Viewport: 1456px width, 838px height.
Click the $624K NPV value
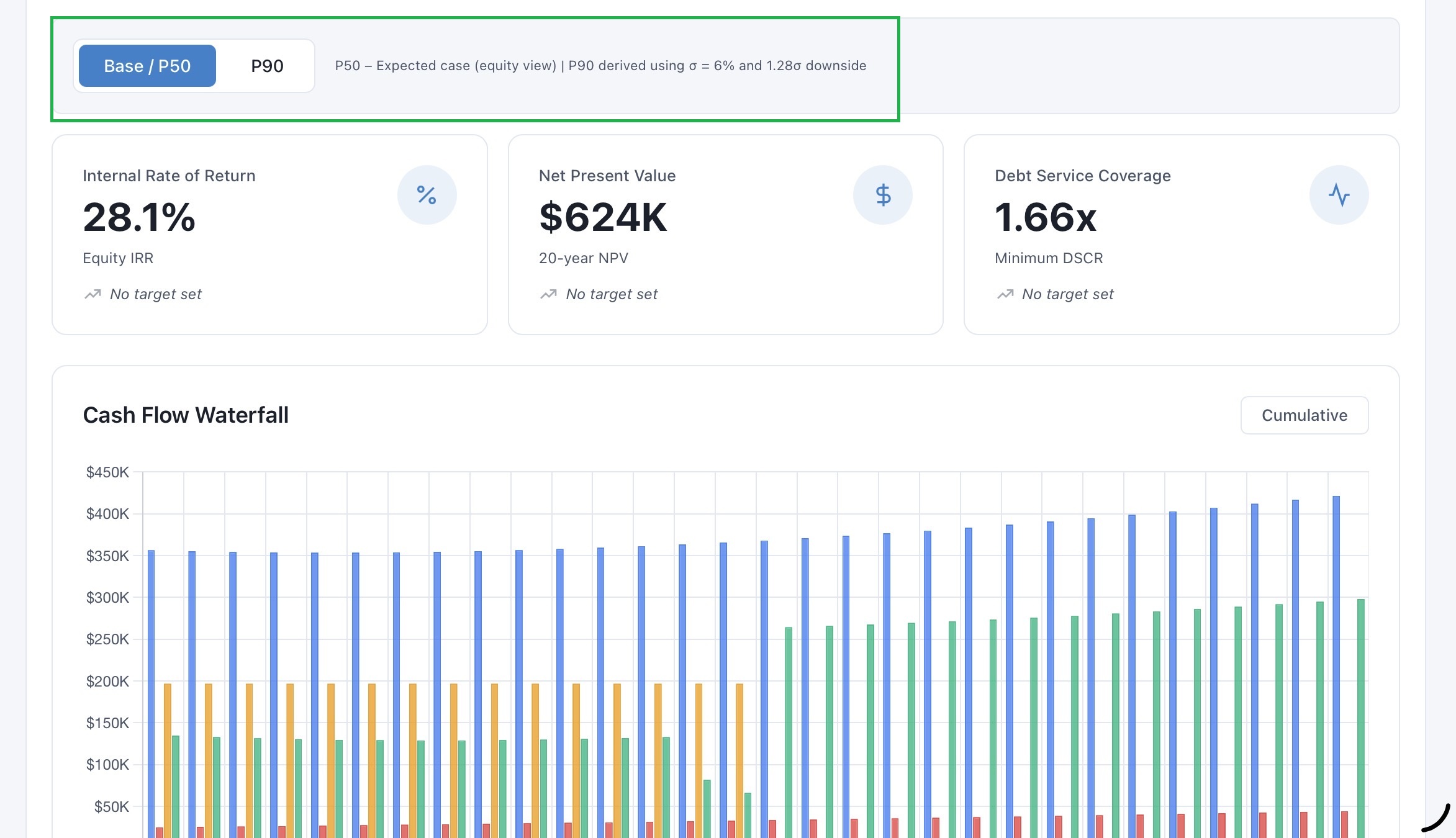point(603,217)
